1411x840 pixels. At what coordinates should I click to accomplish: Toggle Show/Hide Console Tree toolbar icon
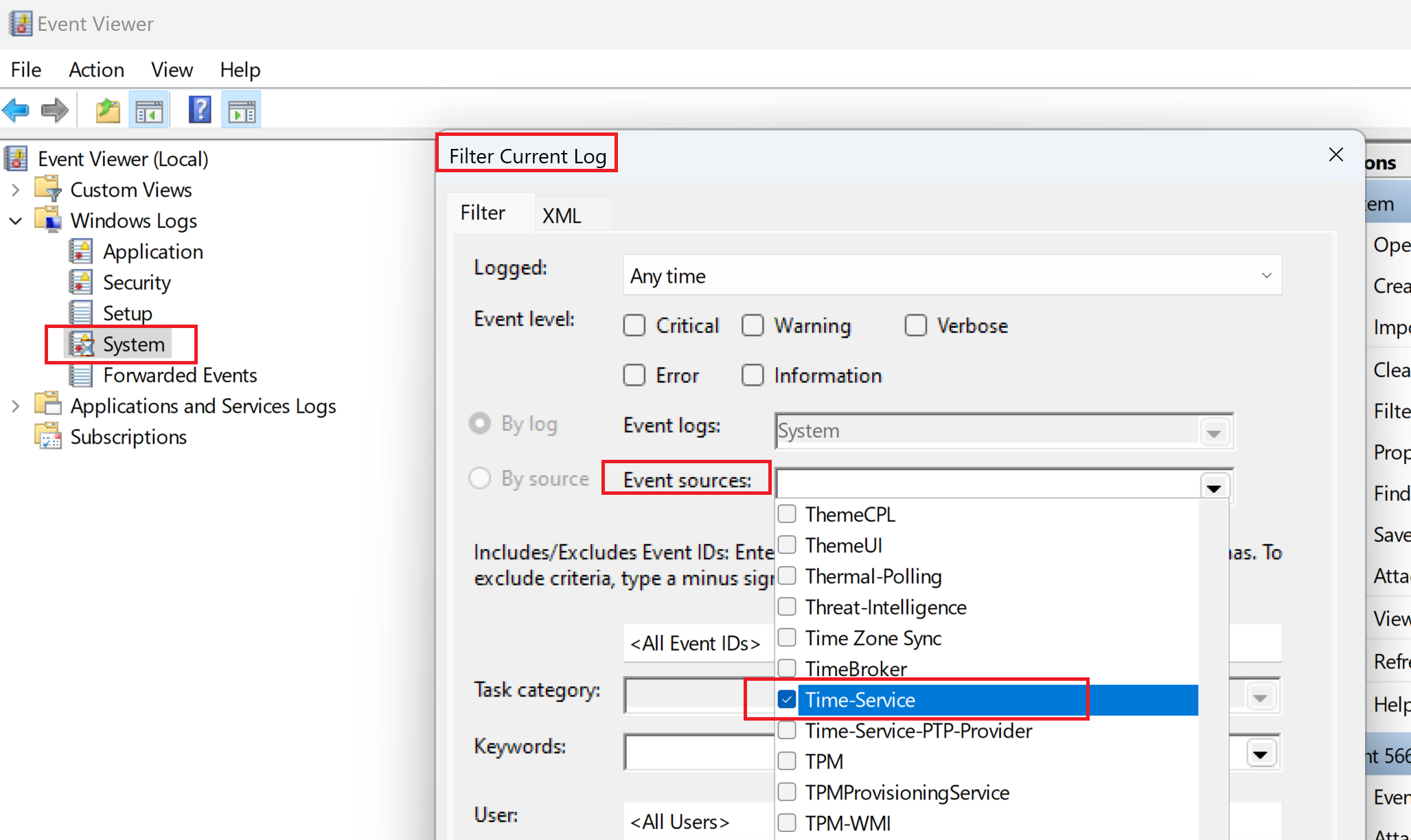click(x=149, y=110)
